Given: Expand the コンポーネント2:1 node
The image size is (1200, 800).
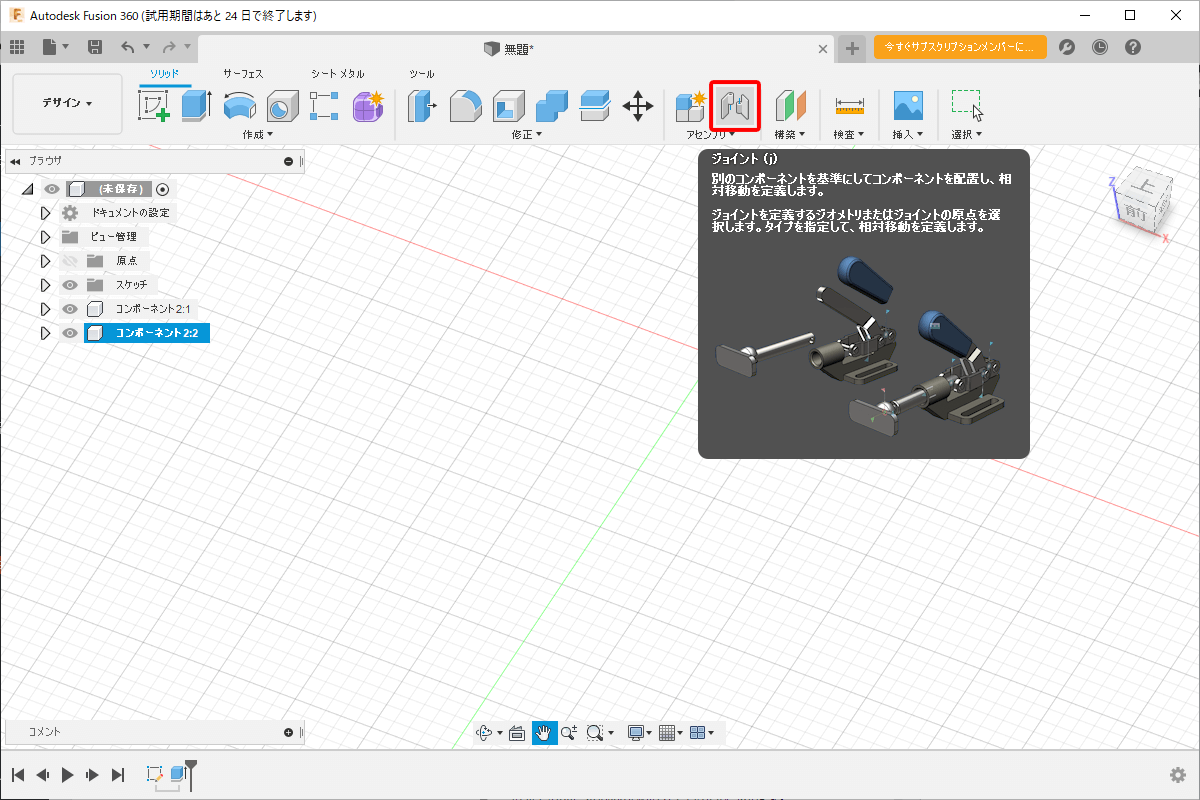Looking at the screenshot, I should coord(45,309).
